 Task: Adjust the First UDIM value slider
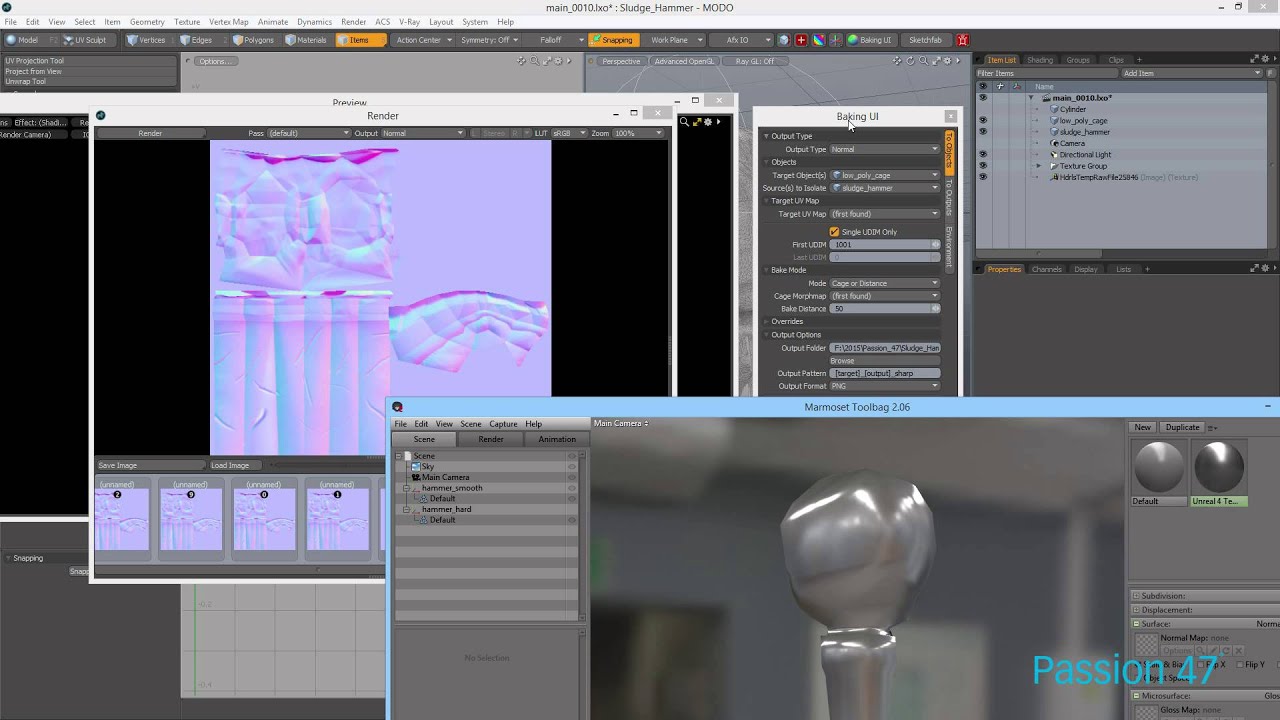pyautogui.click(x=885, y=244)
